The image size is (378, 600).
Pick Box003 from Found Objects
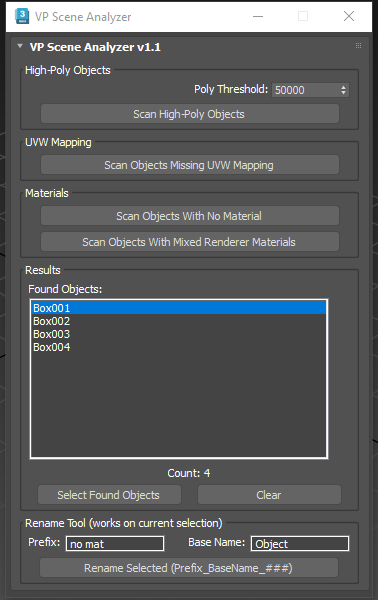tap(179, 334)
